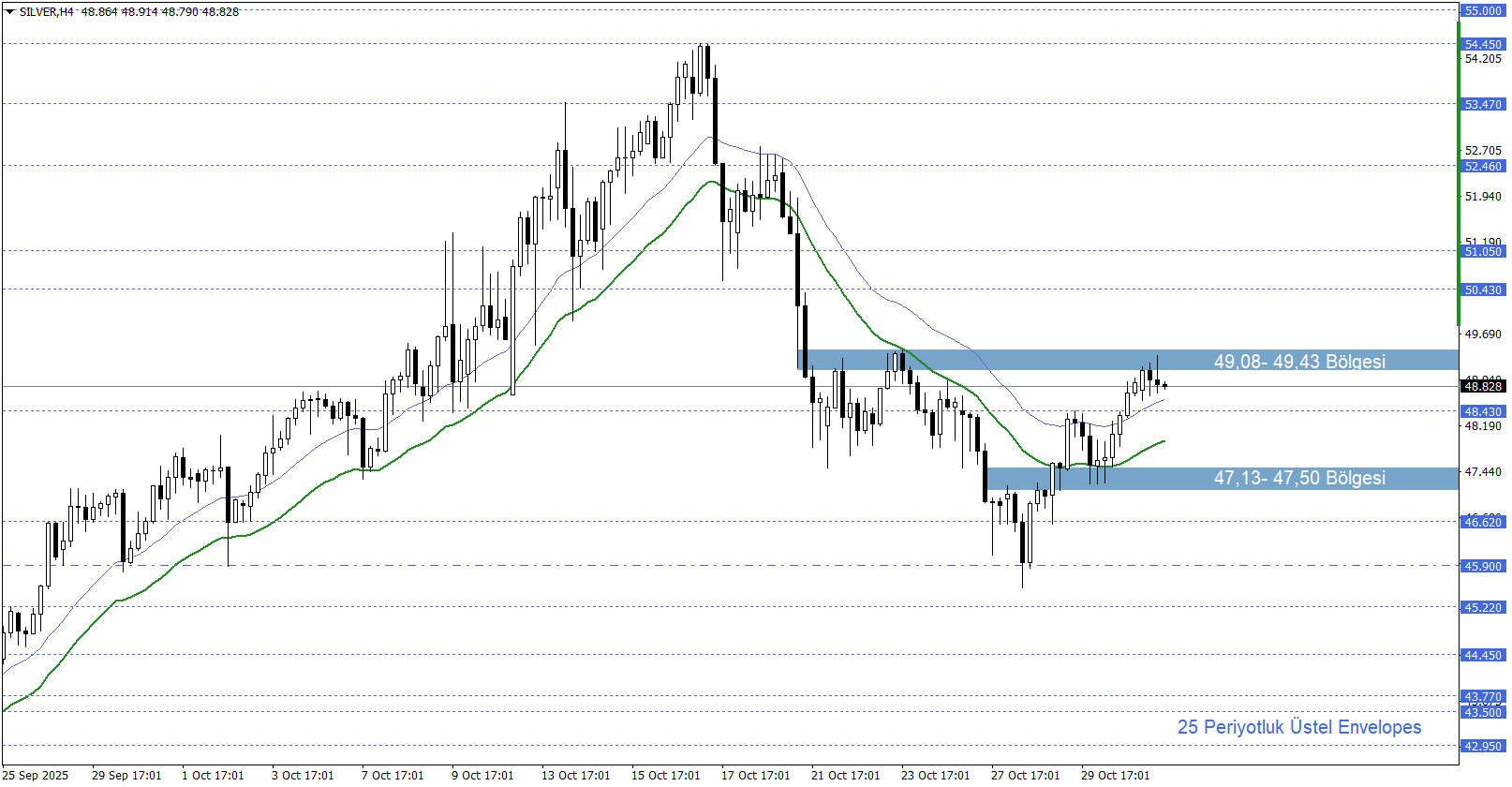
Task: Select the 54.450 price level tag
Action: 1482,44
